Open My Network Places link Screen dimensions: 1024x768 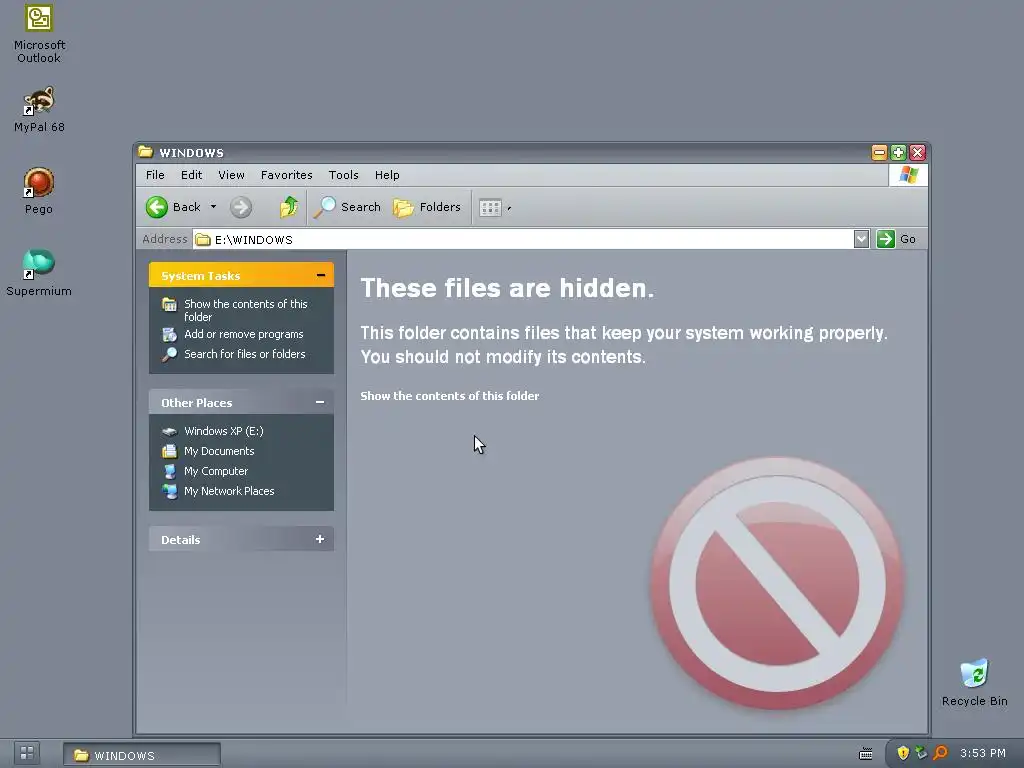[229, 491]
